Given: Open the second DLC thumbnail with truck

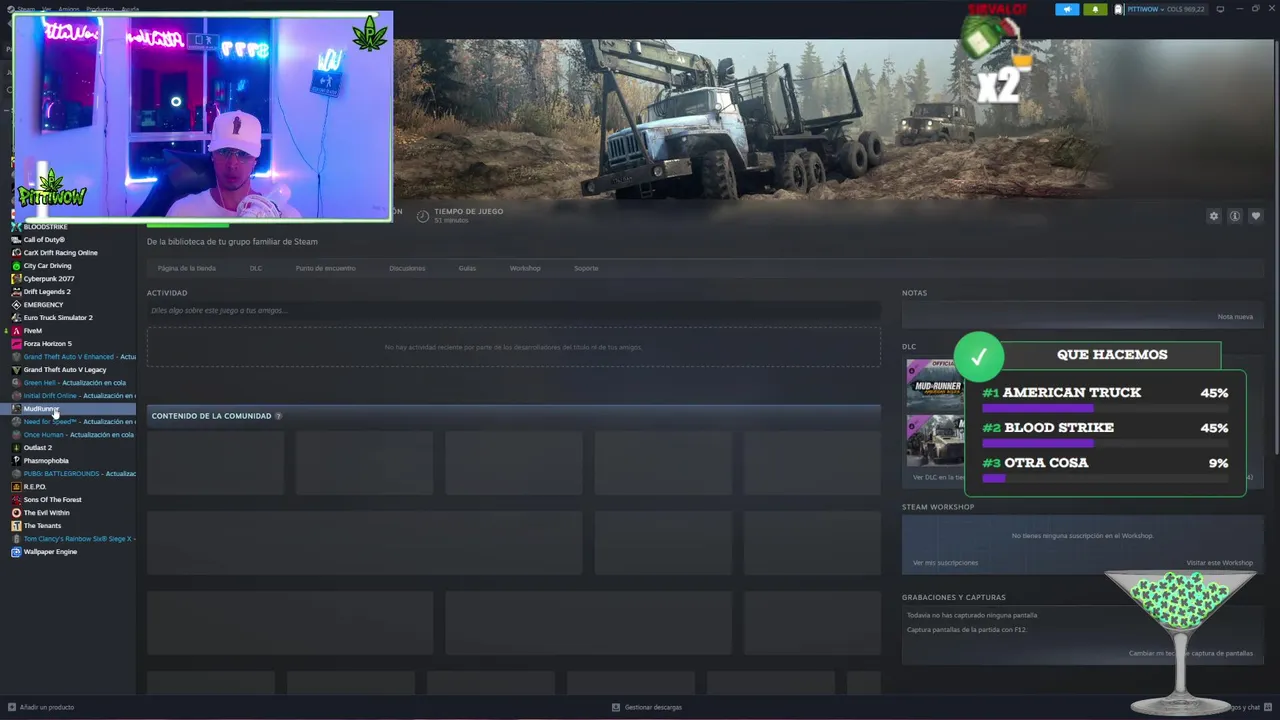Looking at the screenshot, I should point(935,440).
